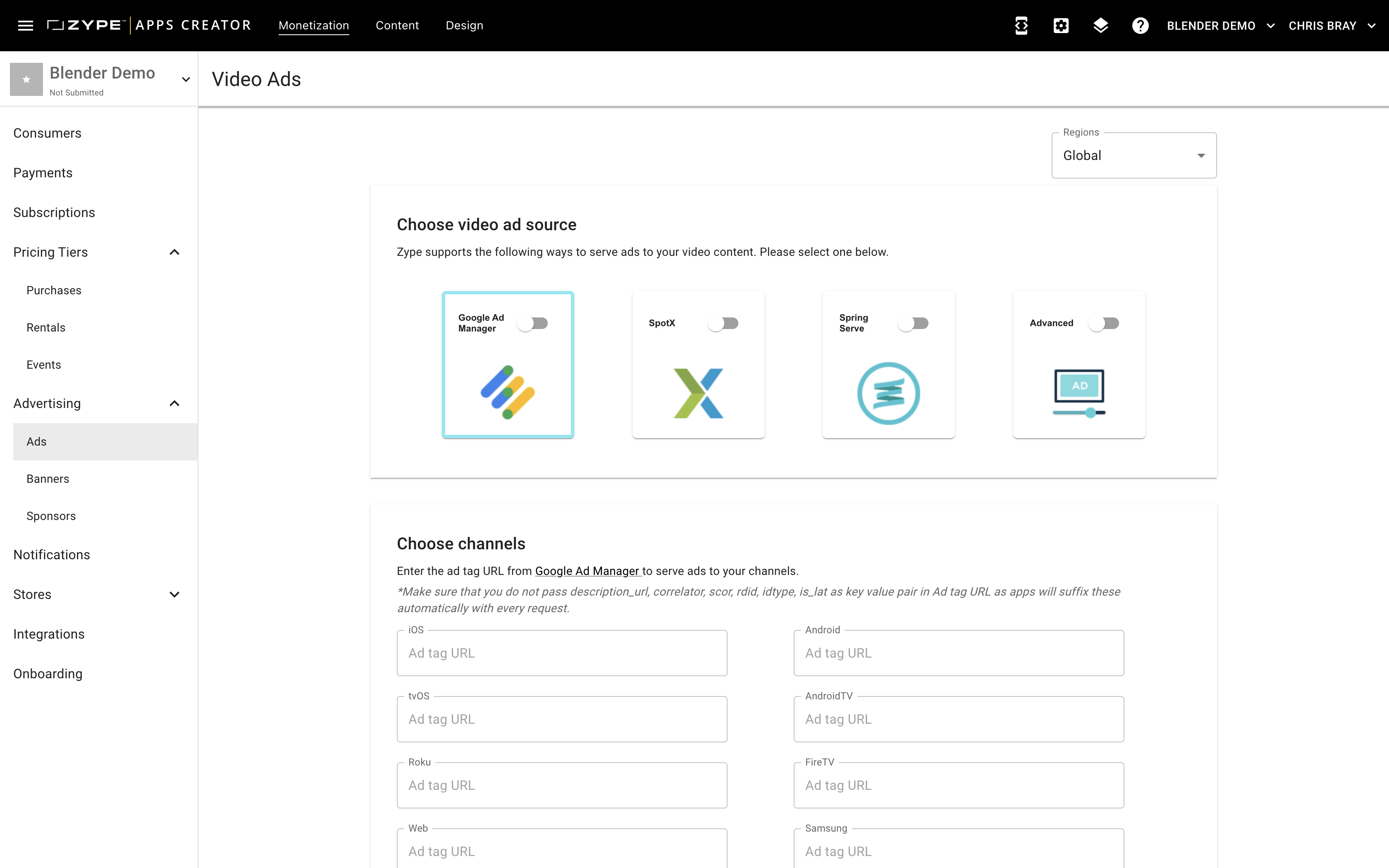Expand the Blender Demo app selector chevron
This screenshot has height=868, width=1389.
pyautogui.click(x=185, y=79)
